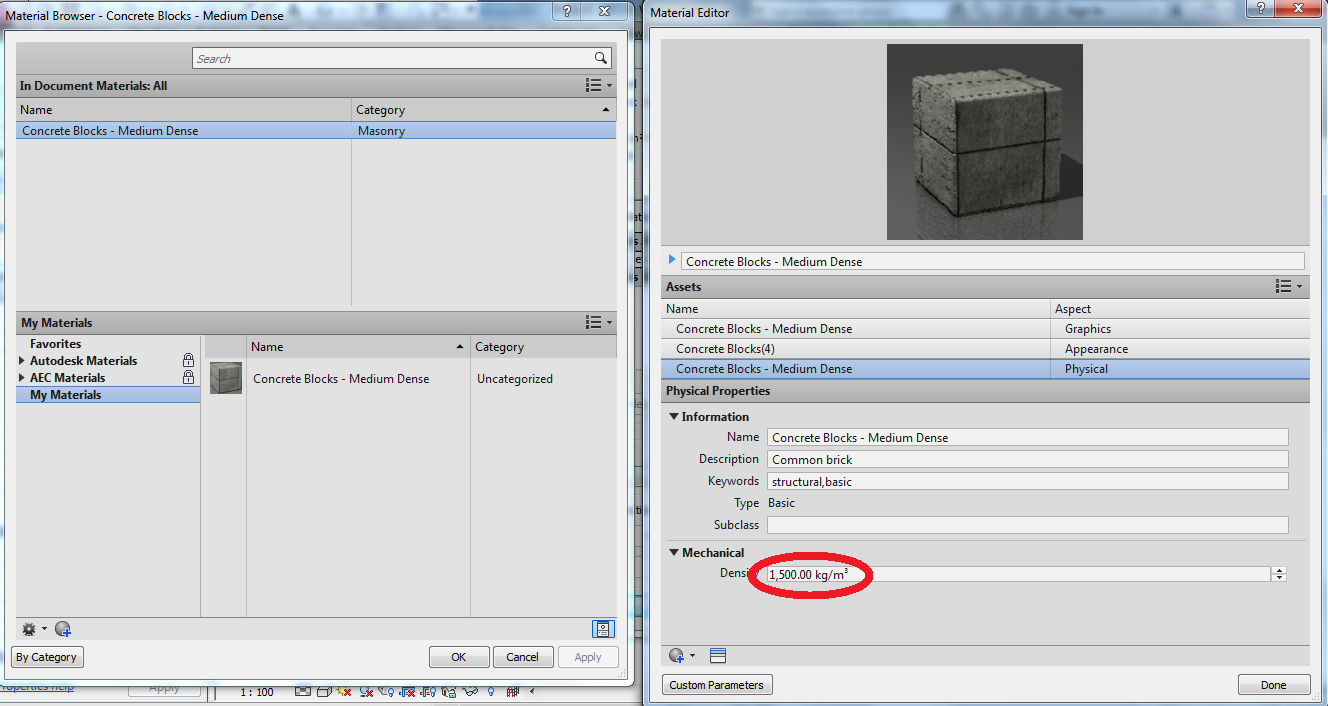1328x706 pixels.
Task: Click the By Category button
Action: 46,657
